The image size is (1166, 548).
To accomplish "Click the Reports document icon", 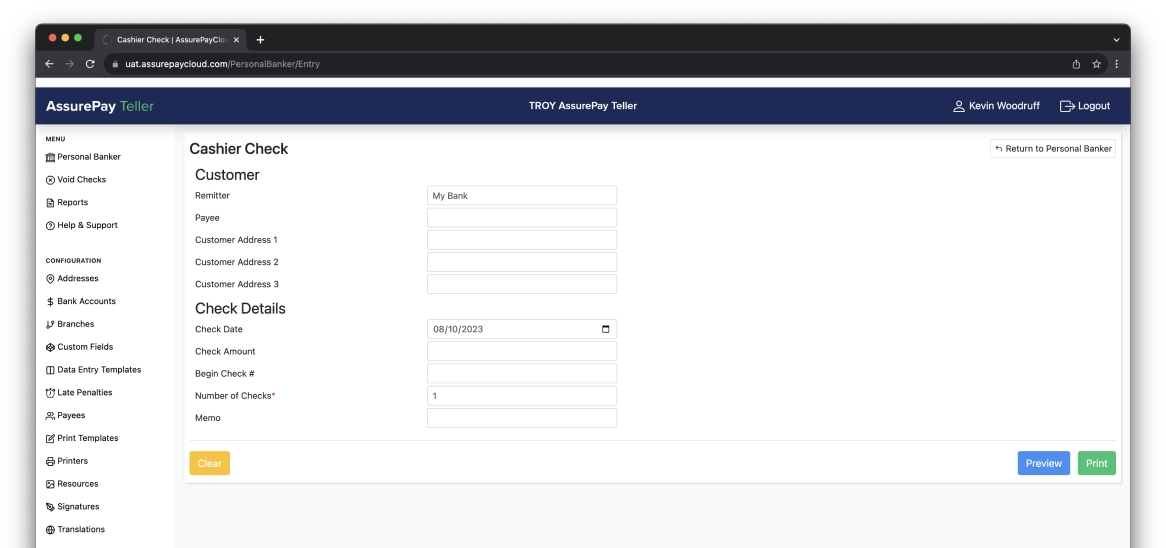I will (x=50, y=203).
